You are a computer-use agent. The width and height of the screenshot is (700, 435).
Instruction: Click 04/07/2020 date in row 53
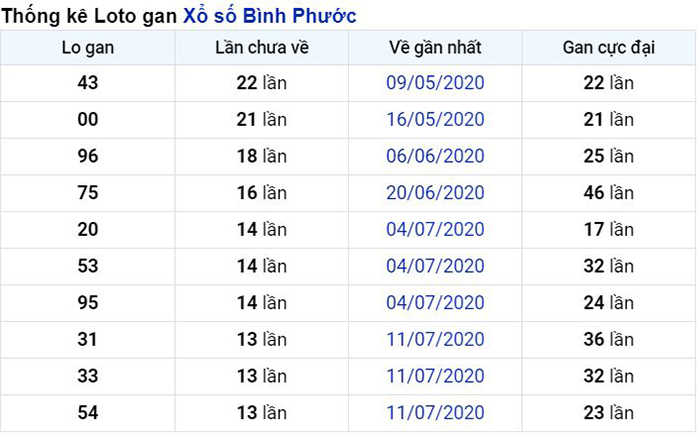tap(435, 266)
